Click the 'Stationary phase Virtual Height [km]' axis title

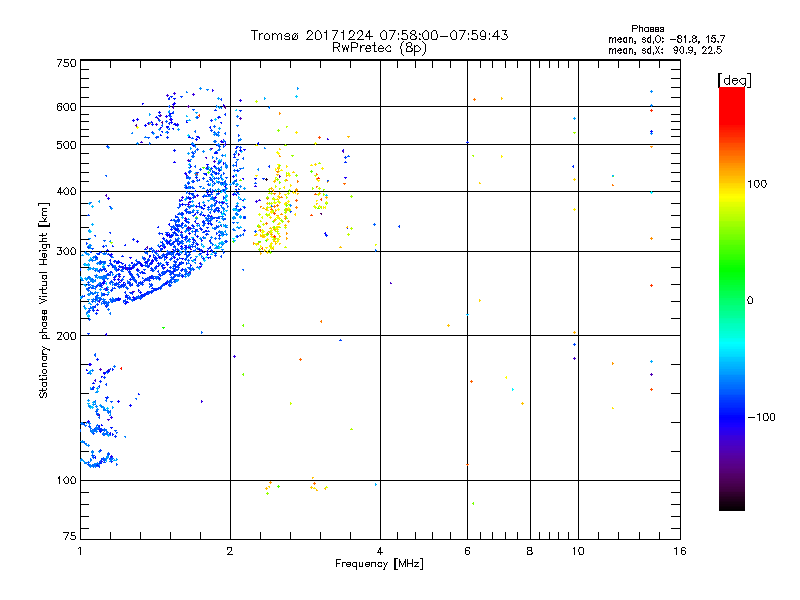click(44, 300)
